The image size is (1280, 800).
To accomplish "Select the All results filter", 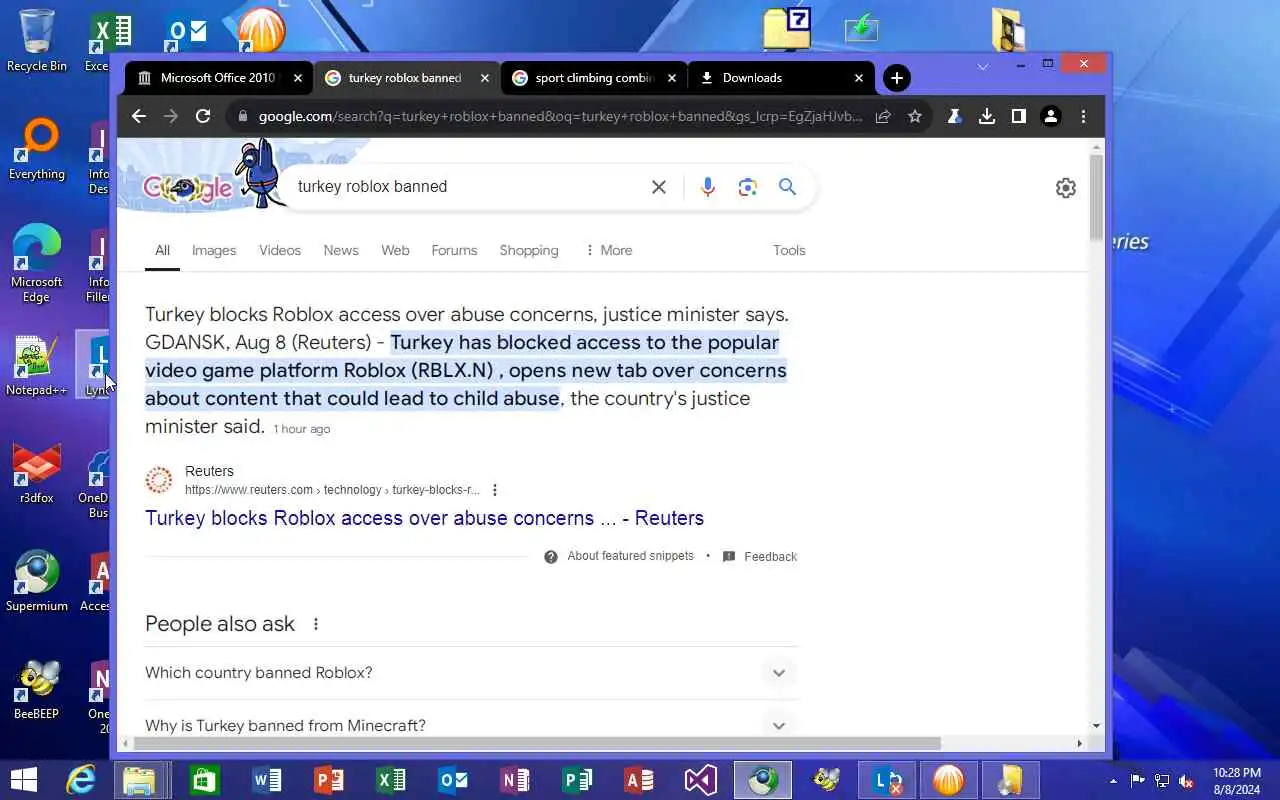I will 162,250.
